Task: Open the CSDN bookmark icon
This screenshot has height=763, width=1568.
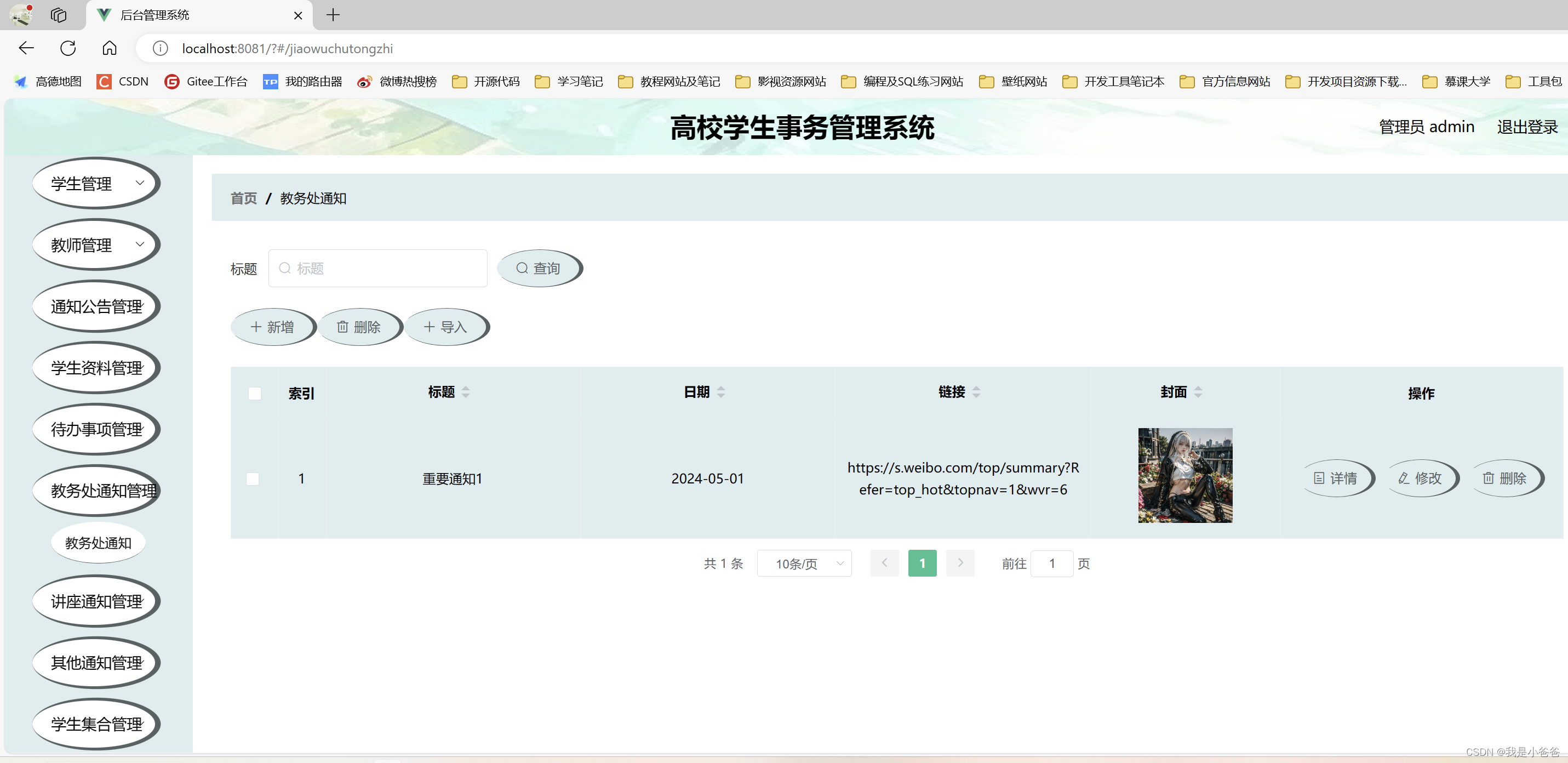Action: point(104,82)
